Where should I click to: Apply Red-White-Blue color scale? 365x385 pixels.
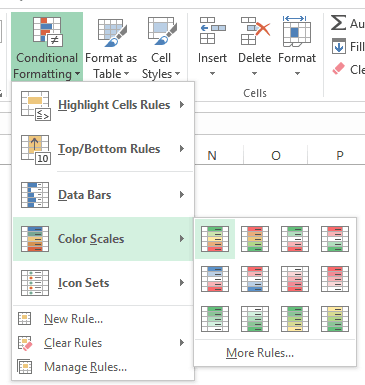point(255,279)
